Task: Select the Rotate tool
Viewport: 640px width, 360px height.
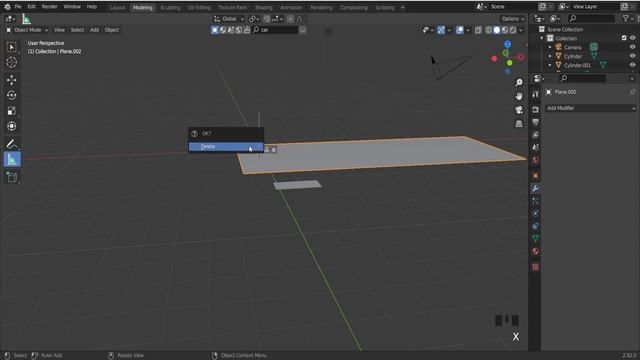Action: [x=11, y=95]
